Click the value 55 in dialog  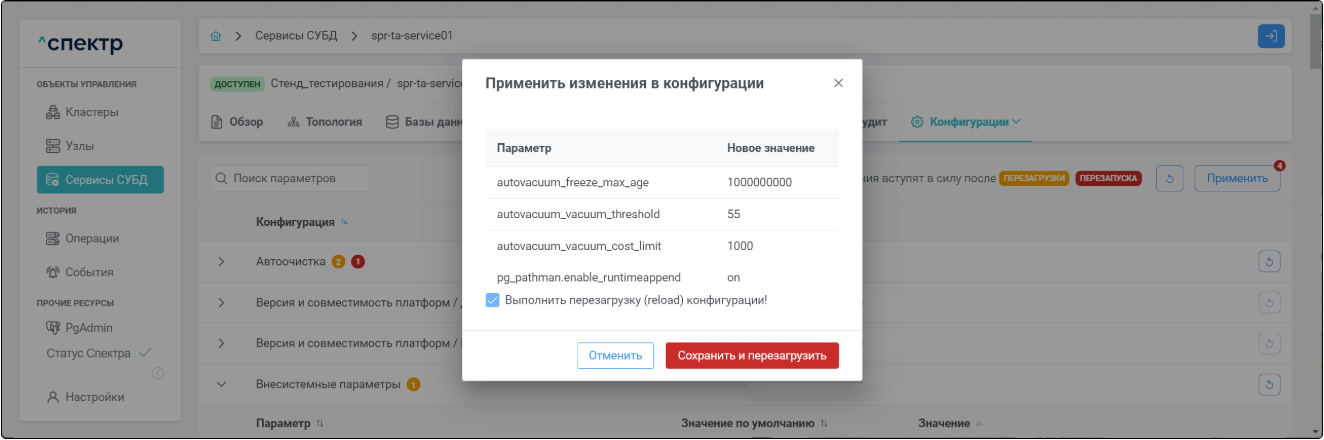point(734,214)
